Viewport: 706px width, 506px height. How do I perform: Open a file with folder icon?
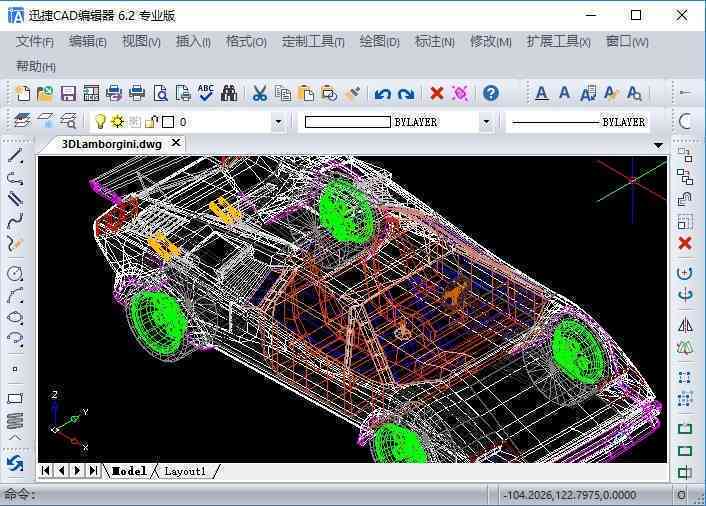(45, 93)
